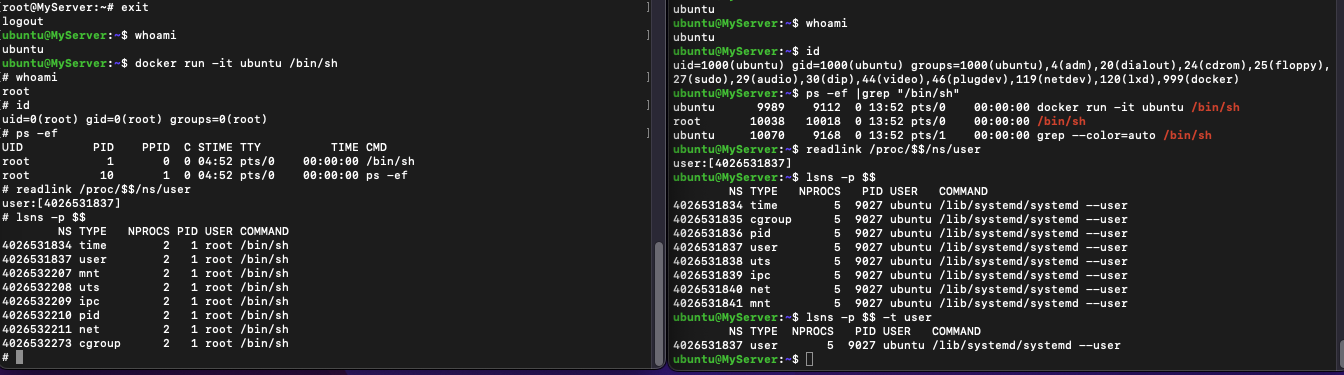Select the '4026532210 pid' namespace row
The image size is (1344, 375).
tap(145, 315)
